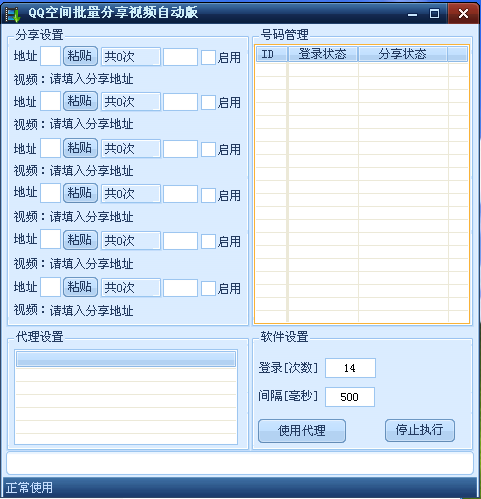Click the second row's 共0次 counter field
Viewport: 481px width, 499px height.
(131, 102)
